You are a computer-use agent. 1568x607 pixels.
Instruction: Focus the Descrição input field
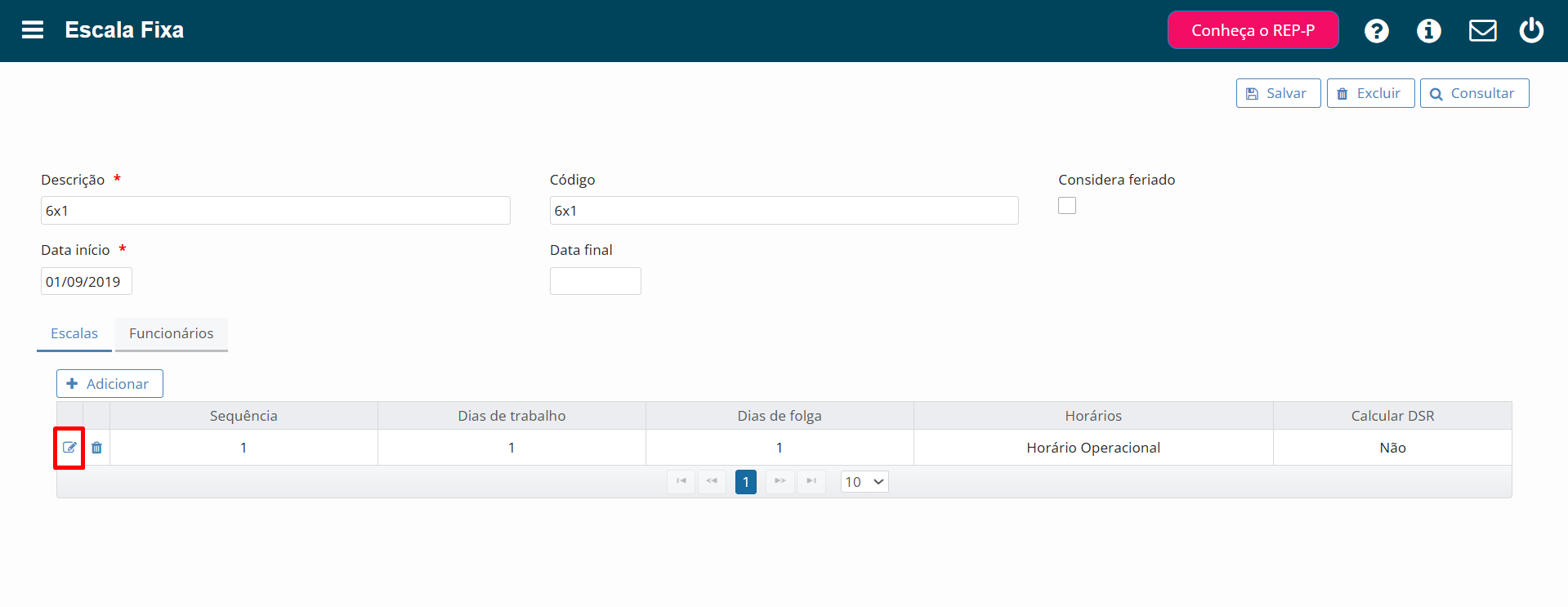click(275, 211)
